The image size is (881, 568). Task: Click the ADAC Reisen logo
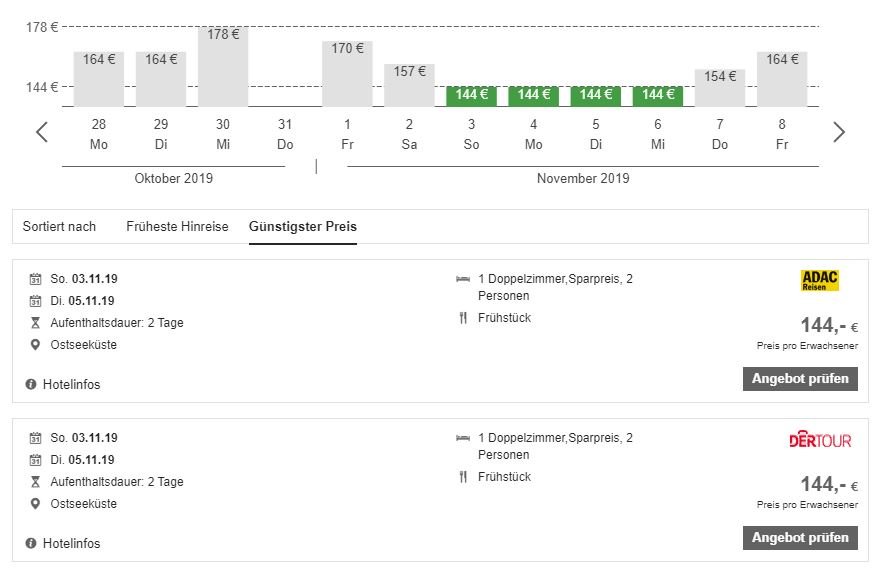[820, 281]
